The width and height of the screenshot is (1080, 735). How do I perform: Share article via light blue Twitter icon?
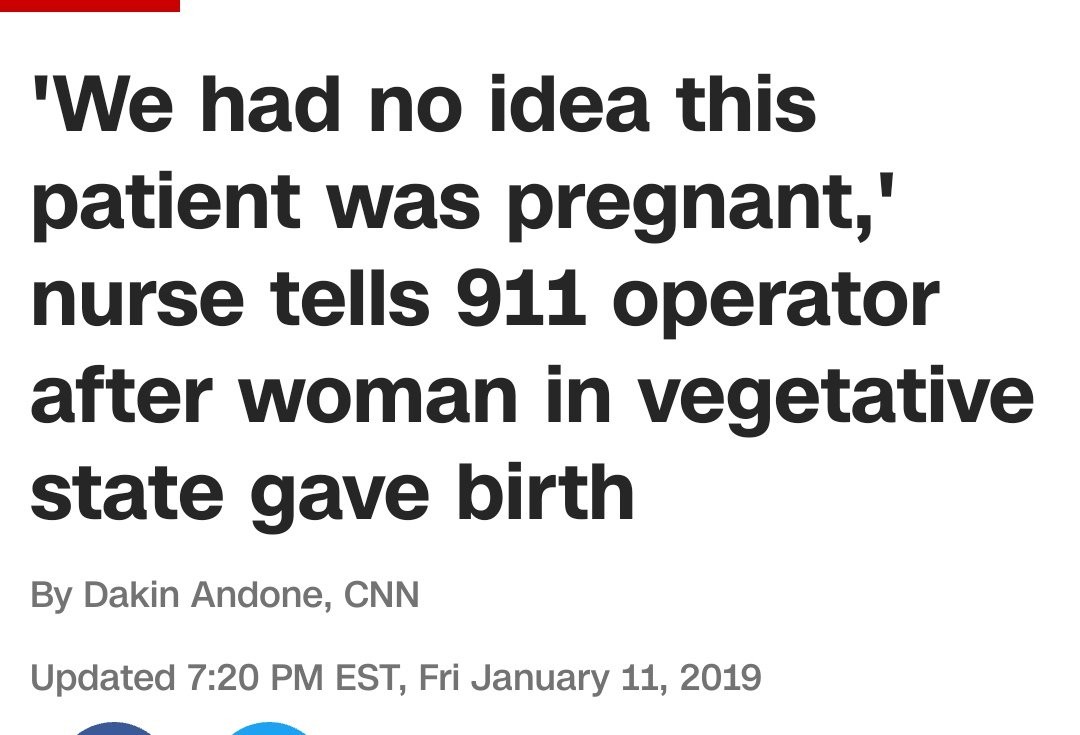(x=269, y=729)
